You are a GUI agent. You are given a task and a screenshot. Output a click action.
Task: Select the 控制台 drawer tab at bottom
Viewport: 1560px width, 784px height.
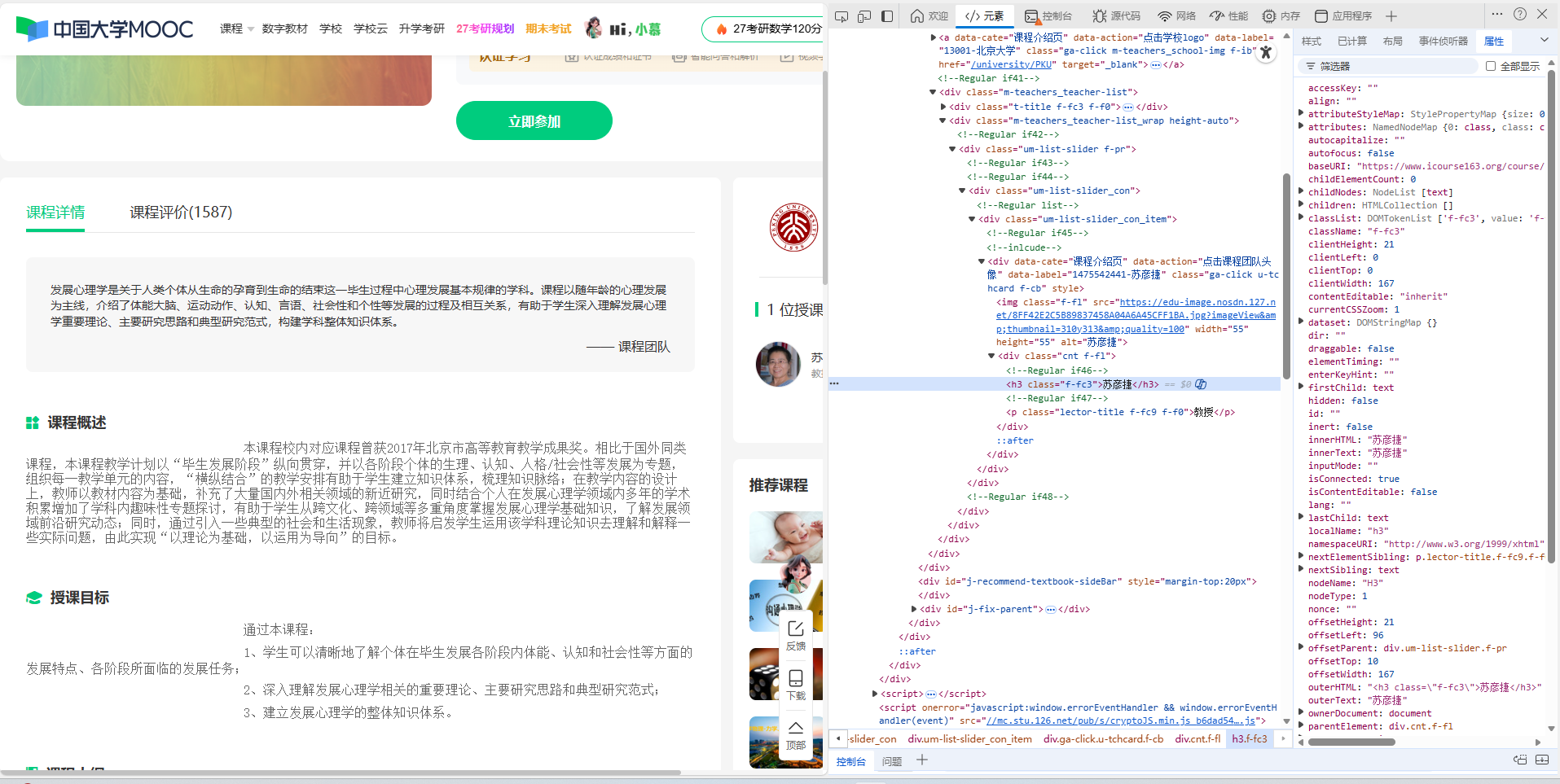click(851, 761)
